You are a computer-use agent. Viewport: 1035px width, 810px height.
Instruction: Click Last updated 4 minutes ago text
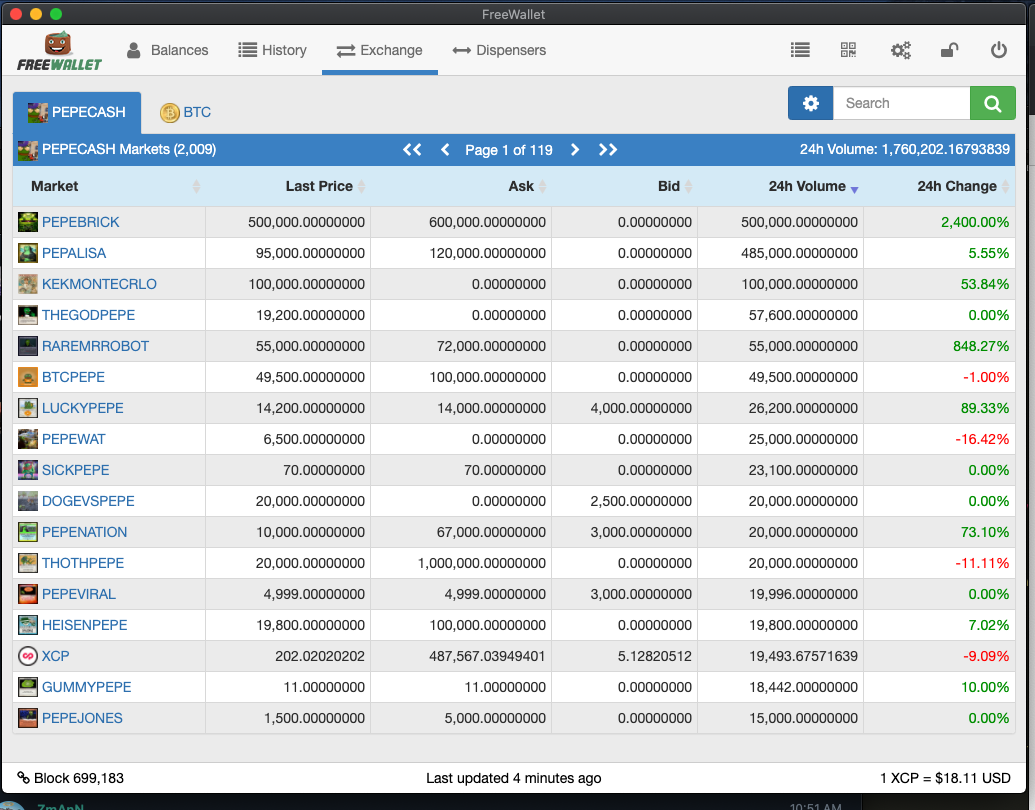coord(514,778)
